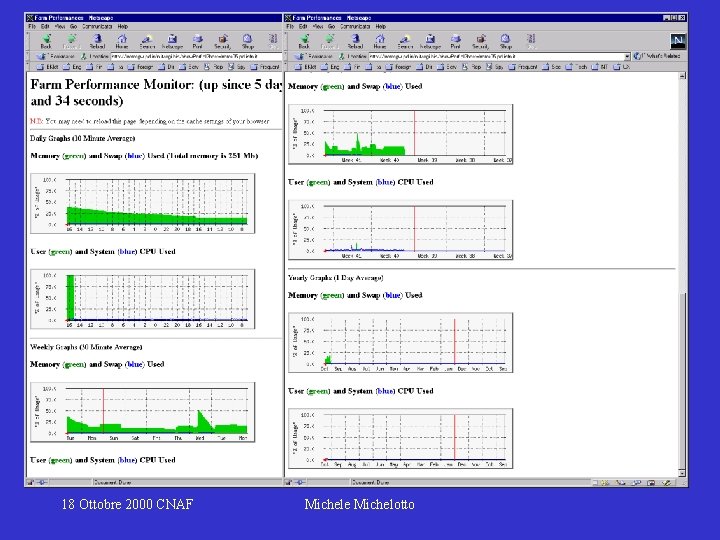Click Shop in the right Netscape window
The image size is (720, 540).
pyautogui.click(x=506, y=41)
